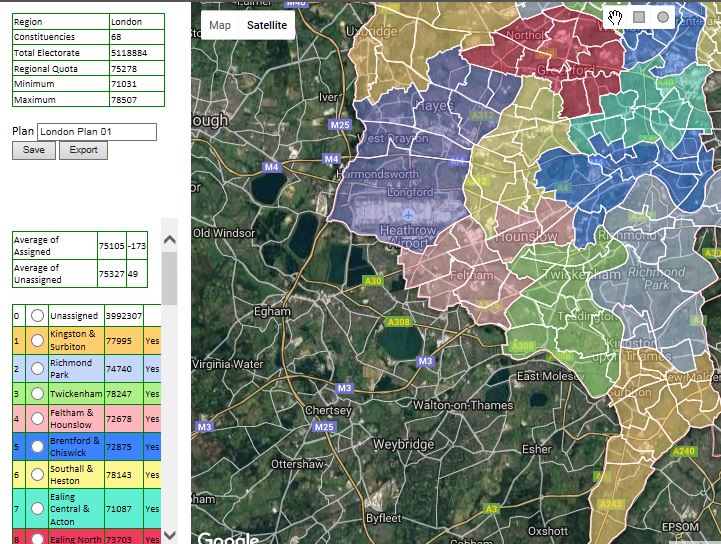Click Average of Unassigned value 75327
Viewport: 721px width, 544px height.
tap(112, 274)
